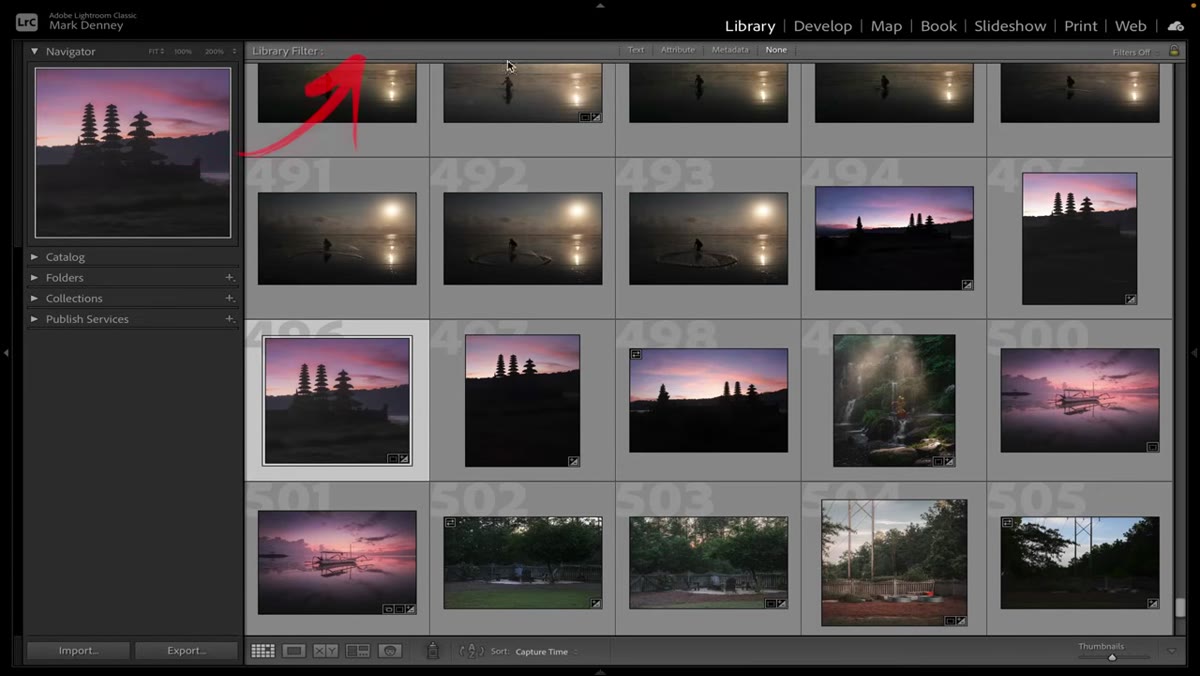
Task: Switch to the Develop module
Action: click(823, 26)
